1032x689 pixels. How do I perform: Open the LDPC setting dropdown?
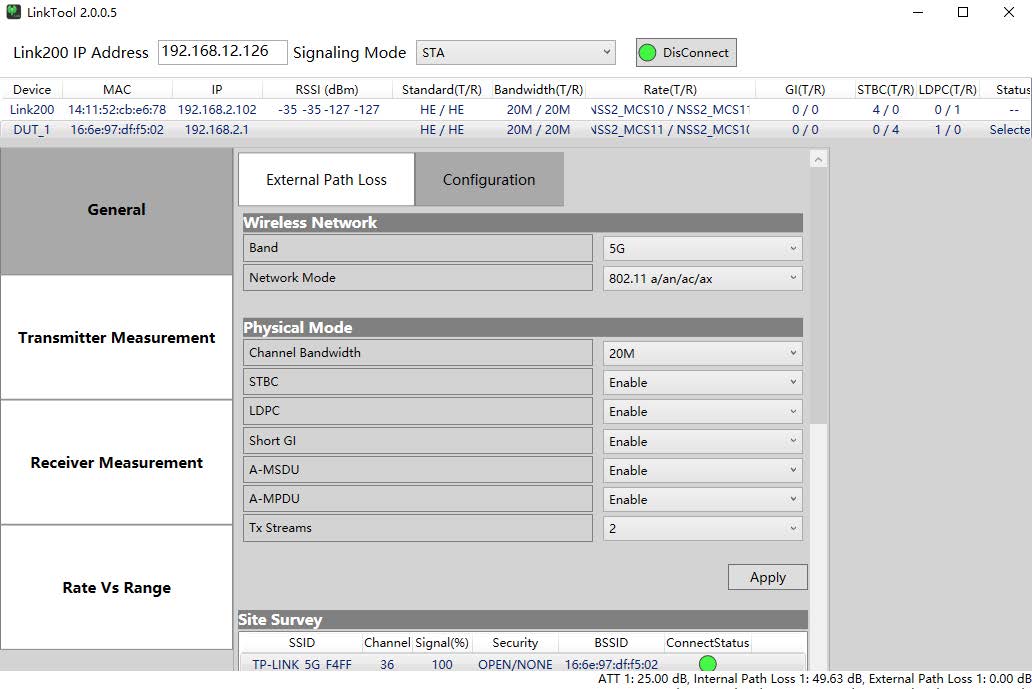point(702,412)
